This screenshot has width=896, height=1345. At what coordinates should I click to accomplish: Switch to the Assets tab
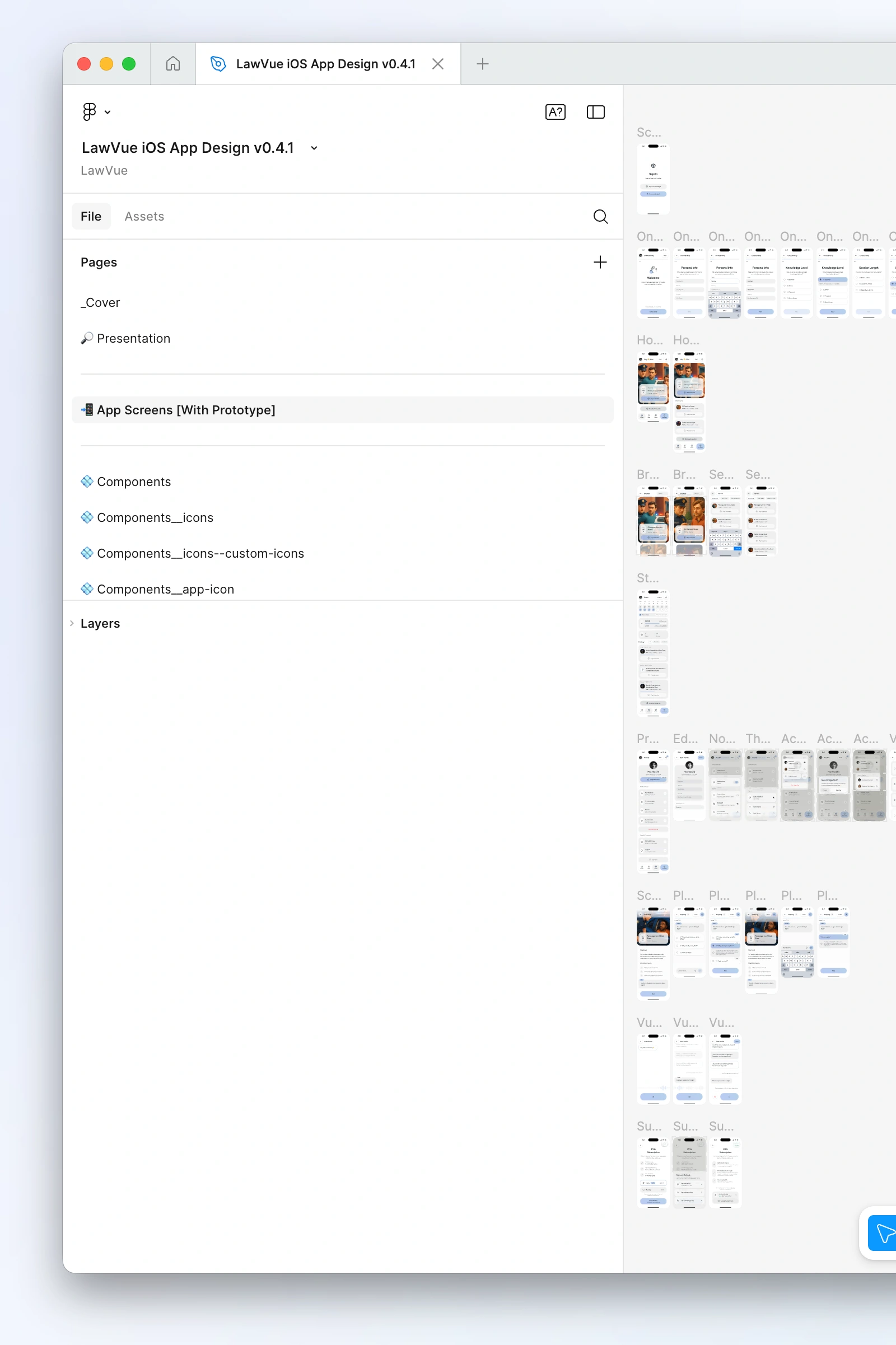[x=144, y=216]
